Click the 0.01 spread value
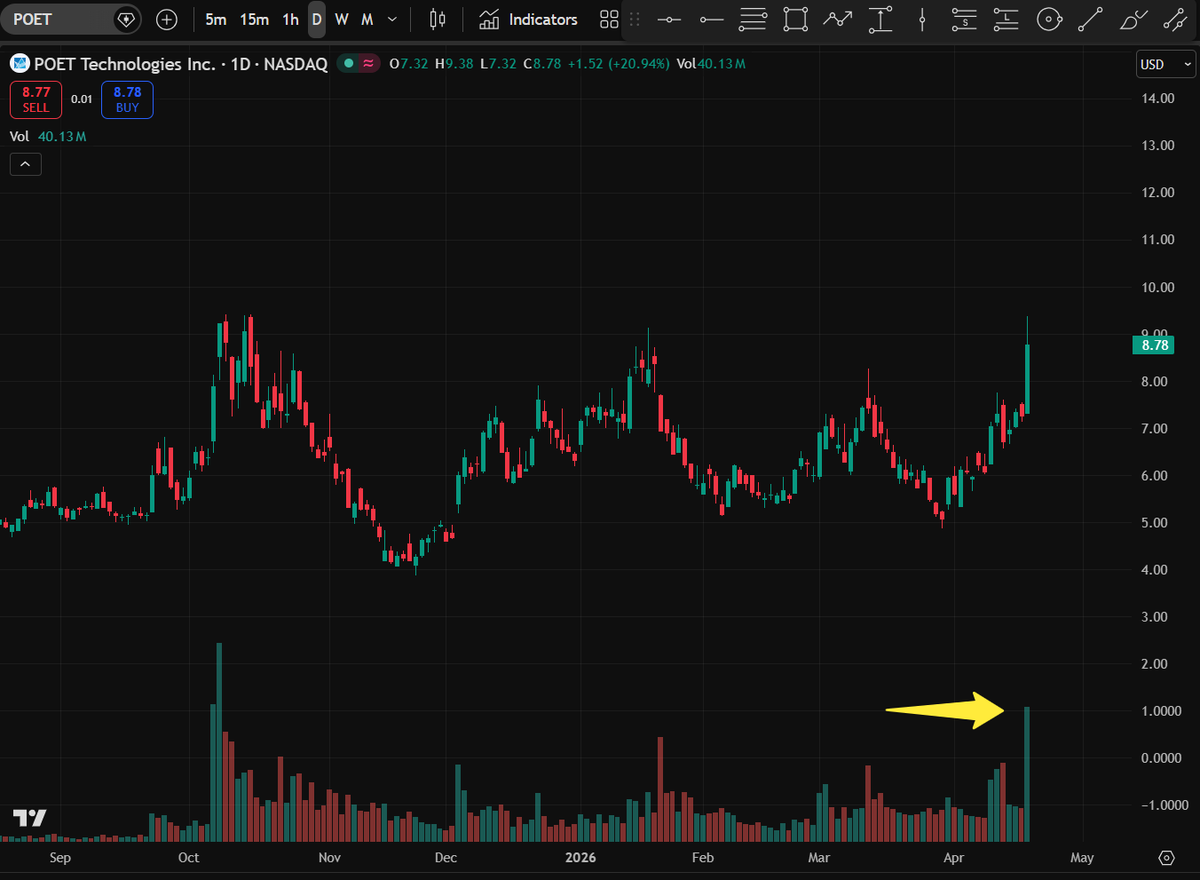The width and height of the screenshot is (1200, 880). (x=82, y=100)
